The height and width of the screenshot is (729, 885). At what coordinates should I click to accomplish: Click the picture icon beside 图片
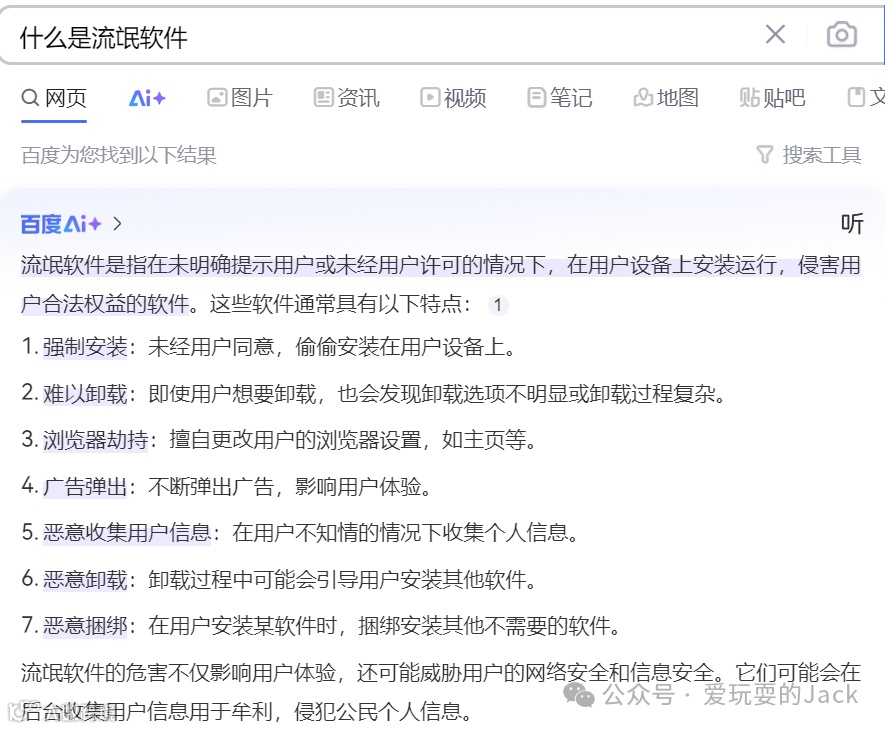point(217,98)
